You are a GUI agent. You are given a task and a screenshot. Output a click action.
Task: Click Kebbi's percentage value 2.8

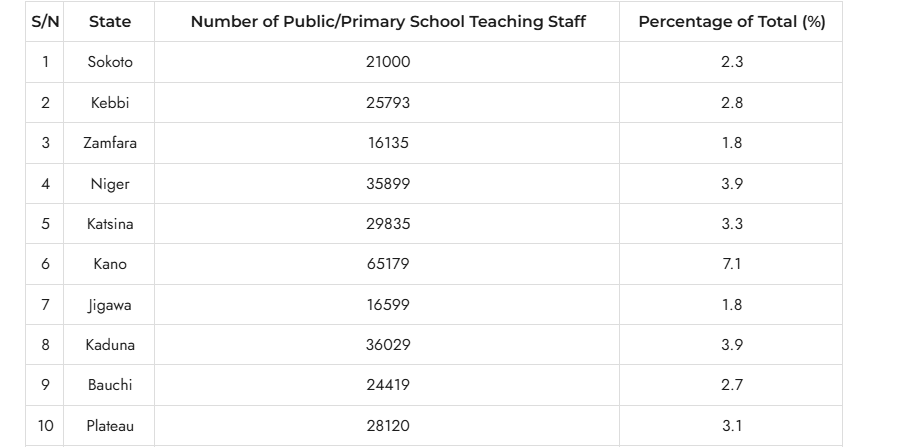(x=731, y=103)
